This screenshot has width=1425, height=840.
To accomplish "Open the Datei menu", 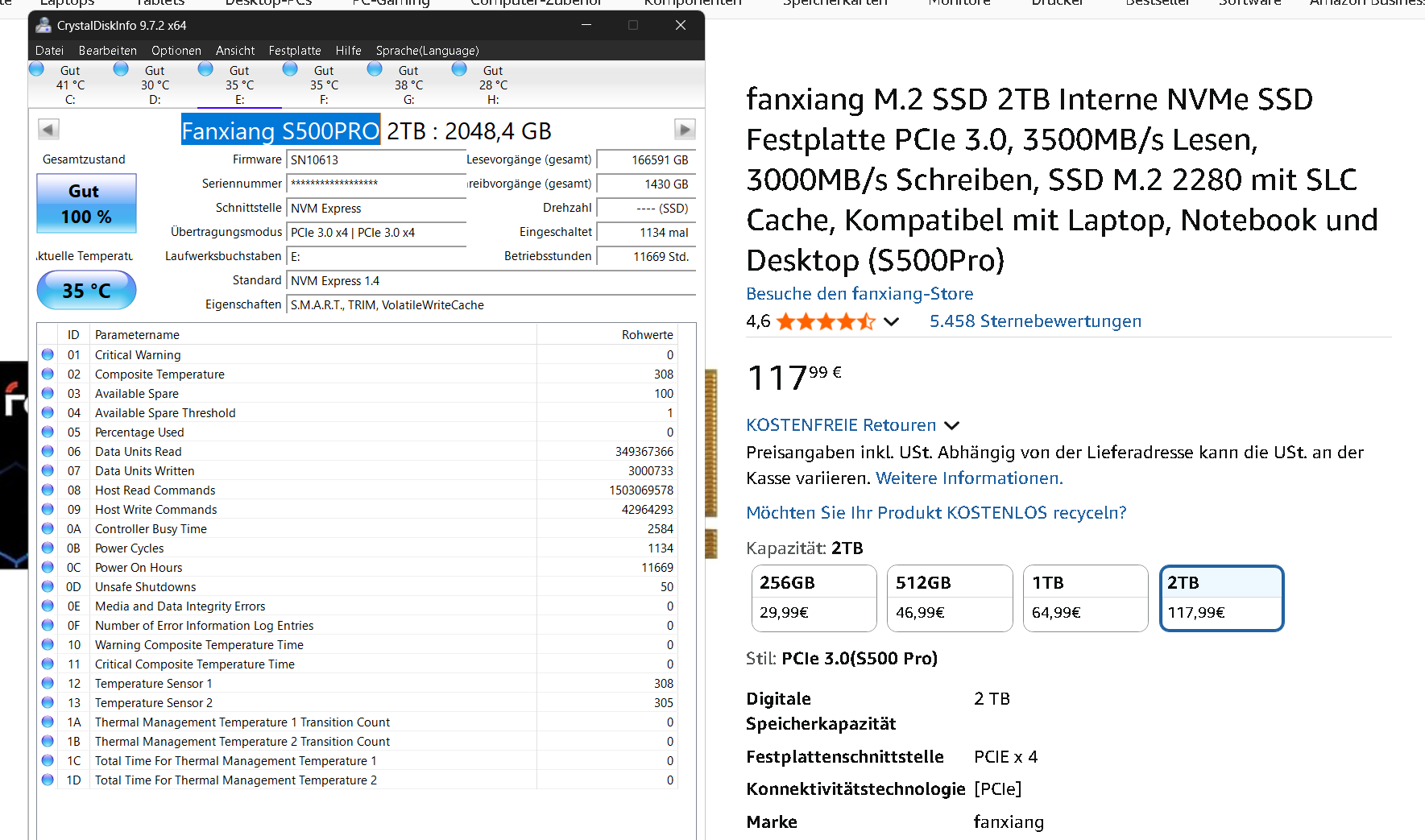I will [x=49, y=50].
